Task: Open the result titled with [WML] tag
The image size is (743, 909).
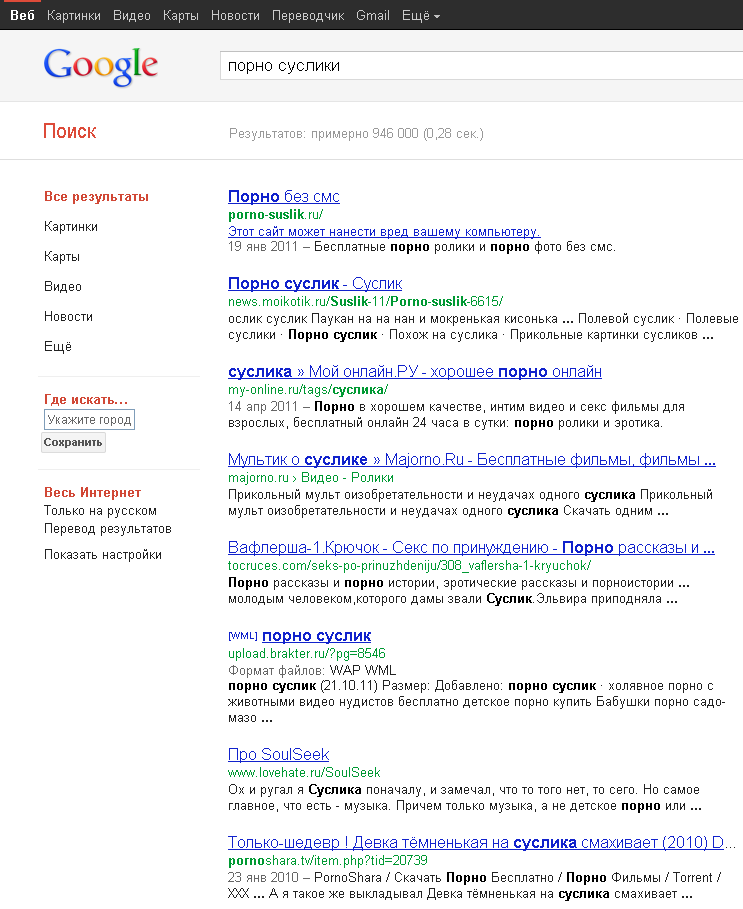Action: pyautogui.click(x=316, y=636)
